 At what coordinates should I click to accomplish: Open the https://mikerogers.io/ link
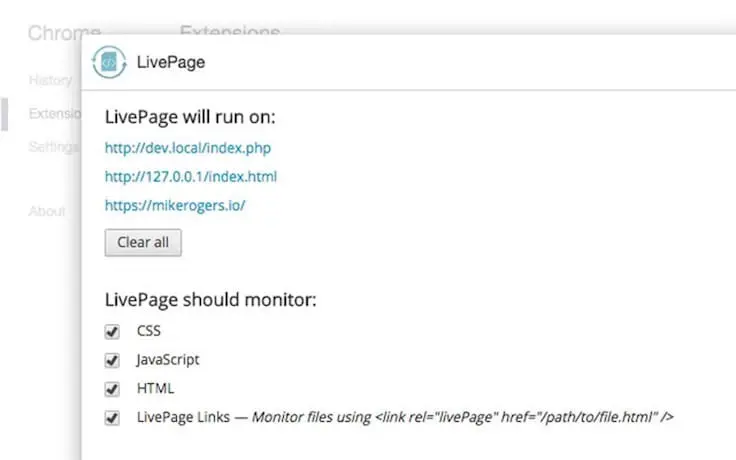[x=175, y=205]
